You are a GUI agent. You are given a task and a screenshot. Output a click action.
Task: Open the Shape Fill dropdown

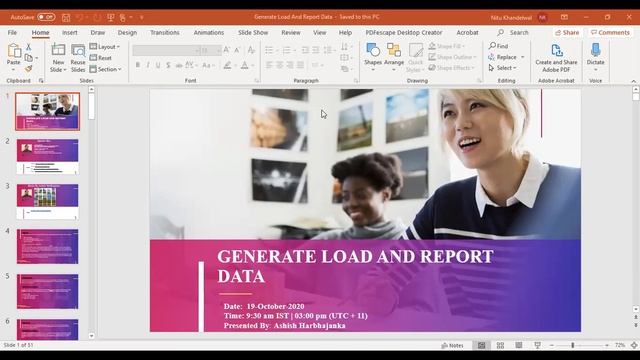point(447,46)
